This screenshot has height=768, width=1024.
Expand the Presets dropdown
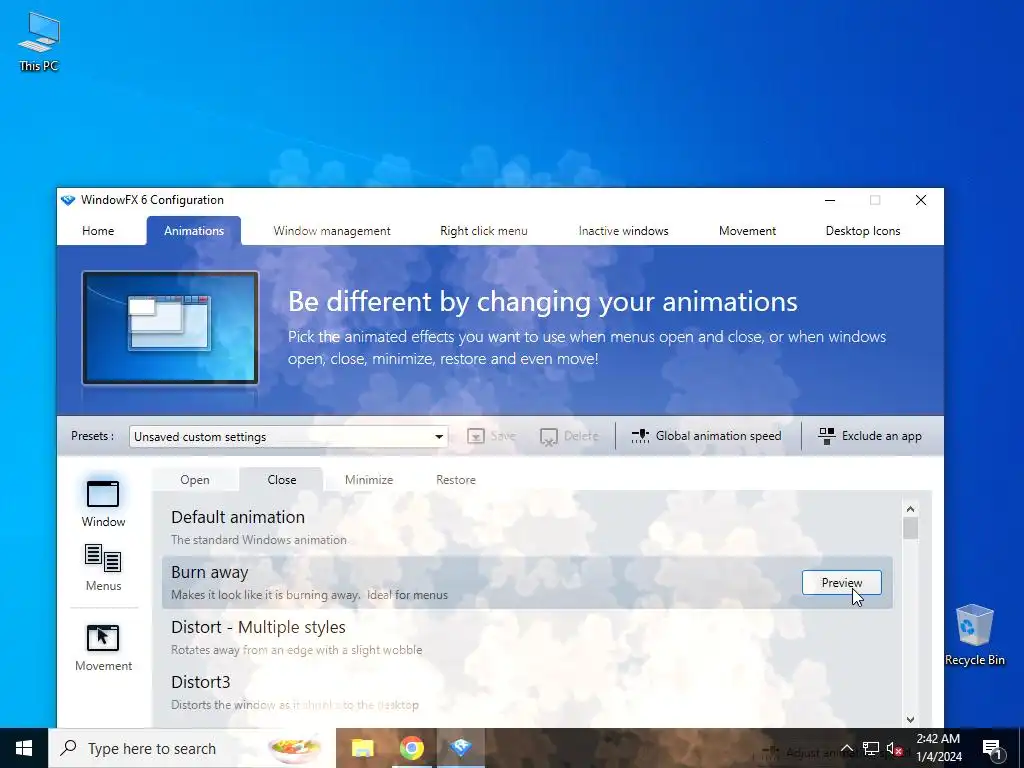(x=439, y=437)
